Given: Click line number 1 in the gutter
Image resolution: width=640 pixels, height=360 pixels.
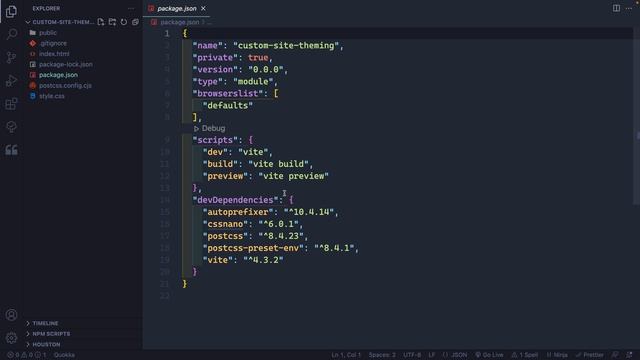Looking at the screenshot, I should pyautogui.click(x=167, y=33).
